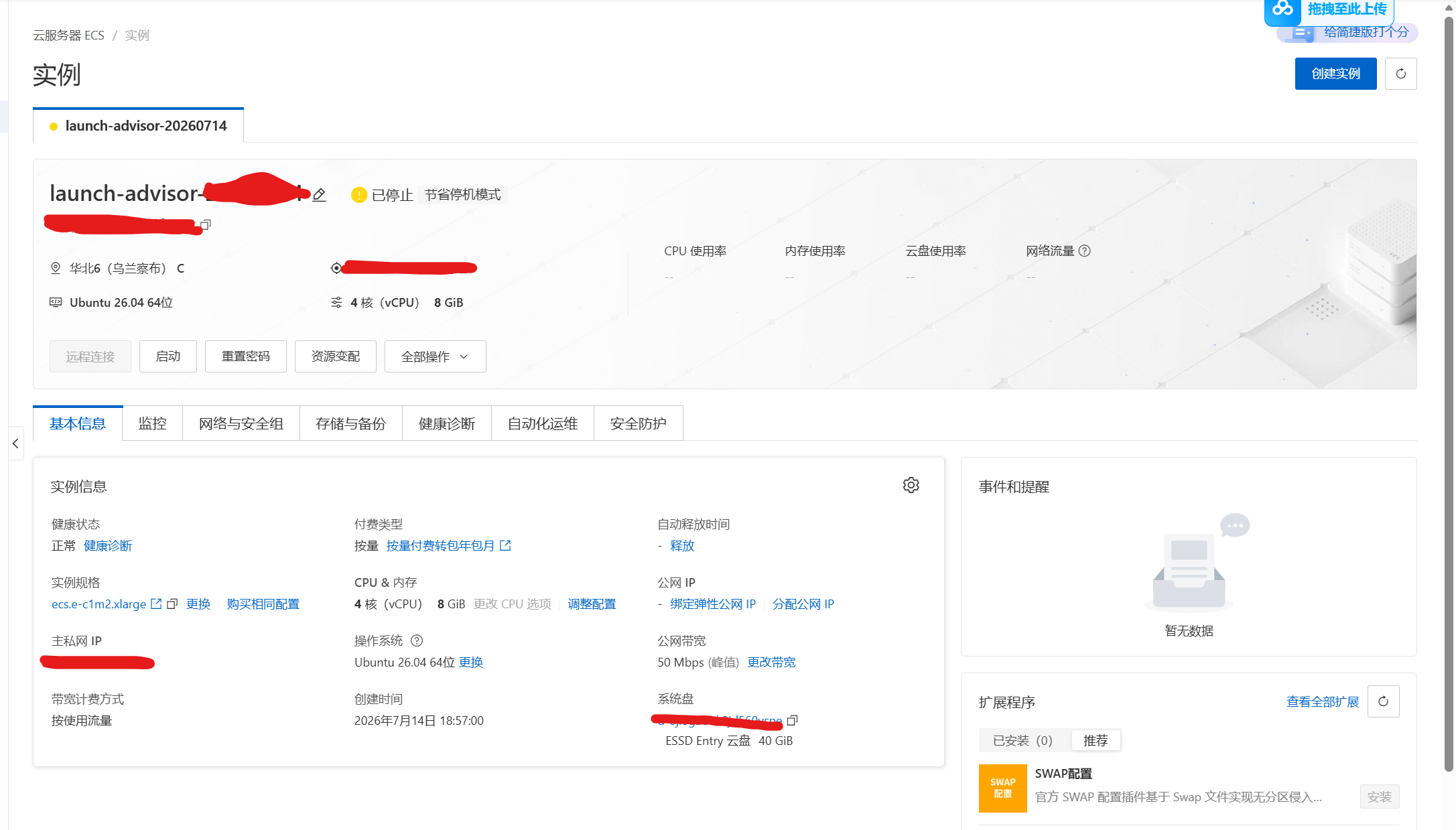
Task: Click the 按量付费转包年包月 link
Action: pos(440,545)
